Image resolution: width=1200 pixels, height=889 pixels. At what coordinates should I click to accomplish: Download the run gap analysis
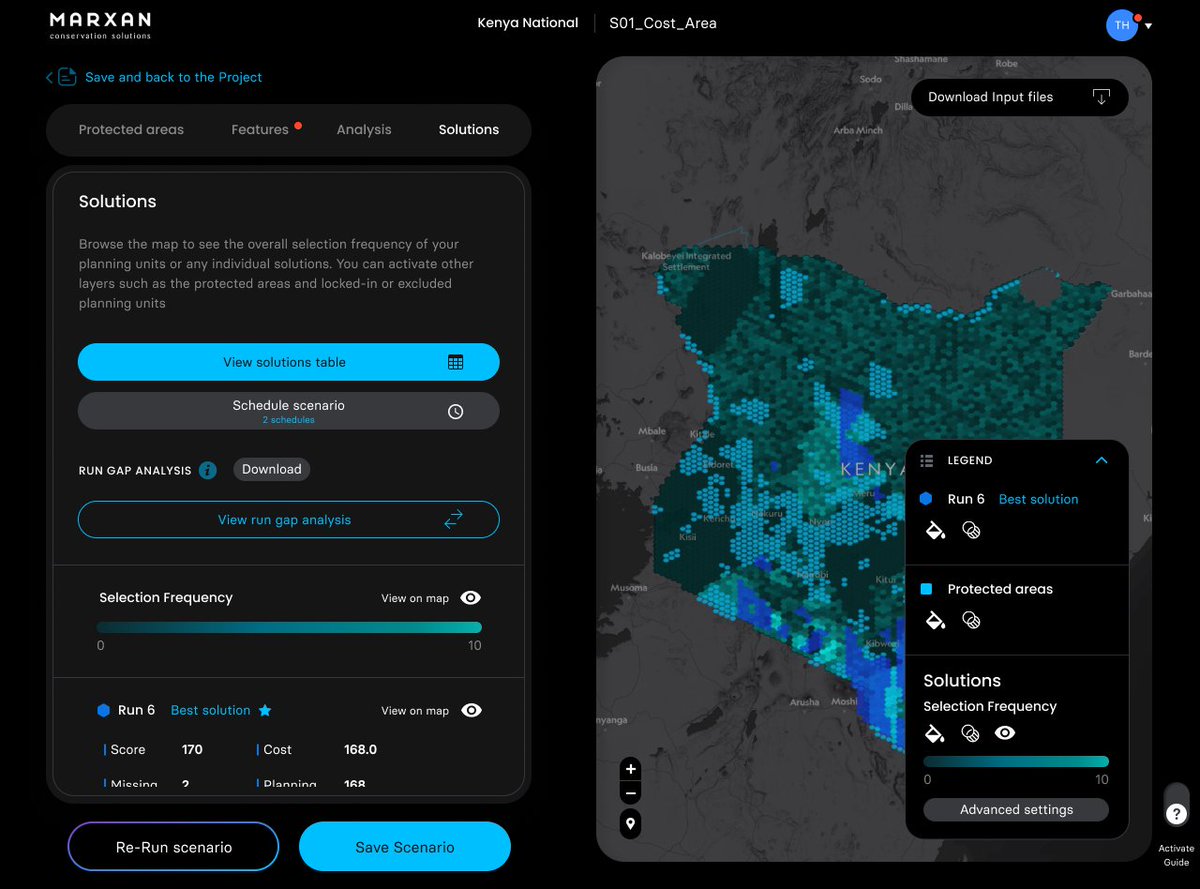coord(271,469)
